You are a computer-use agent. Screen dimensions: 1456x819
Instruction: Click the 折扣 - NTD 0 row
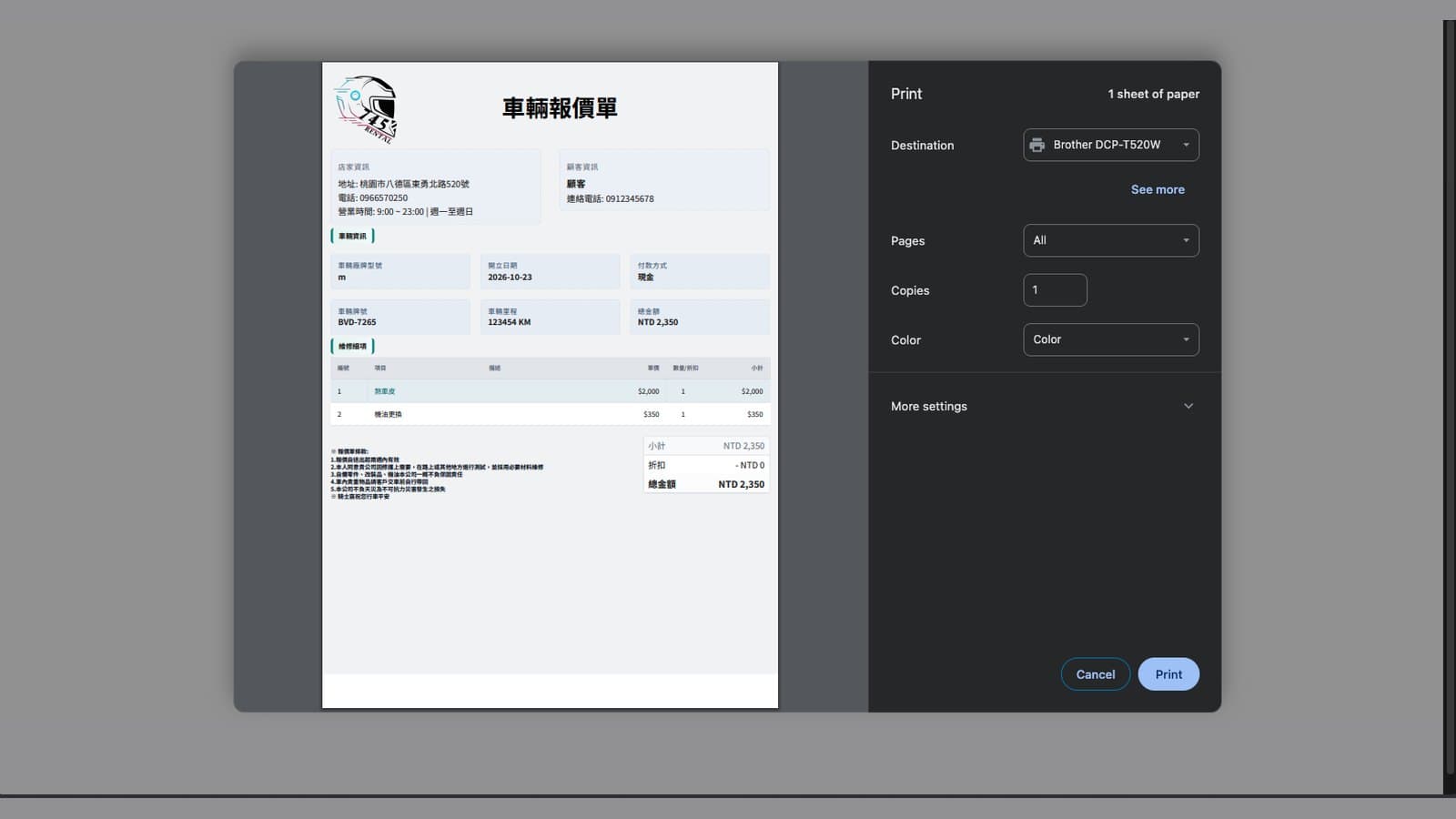click(706, 465)
